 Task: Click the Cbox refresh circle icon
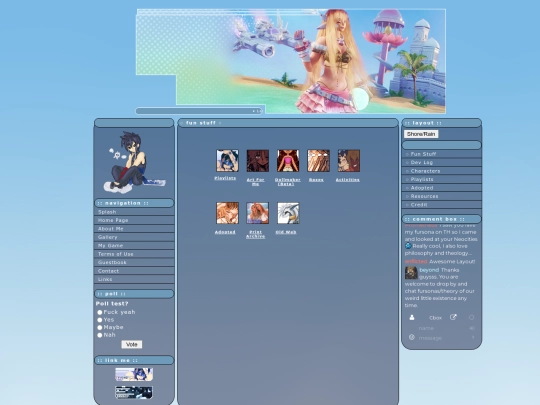coord(471,318)
